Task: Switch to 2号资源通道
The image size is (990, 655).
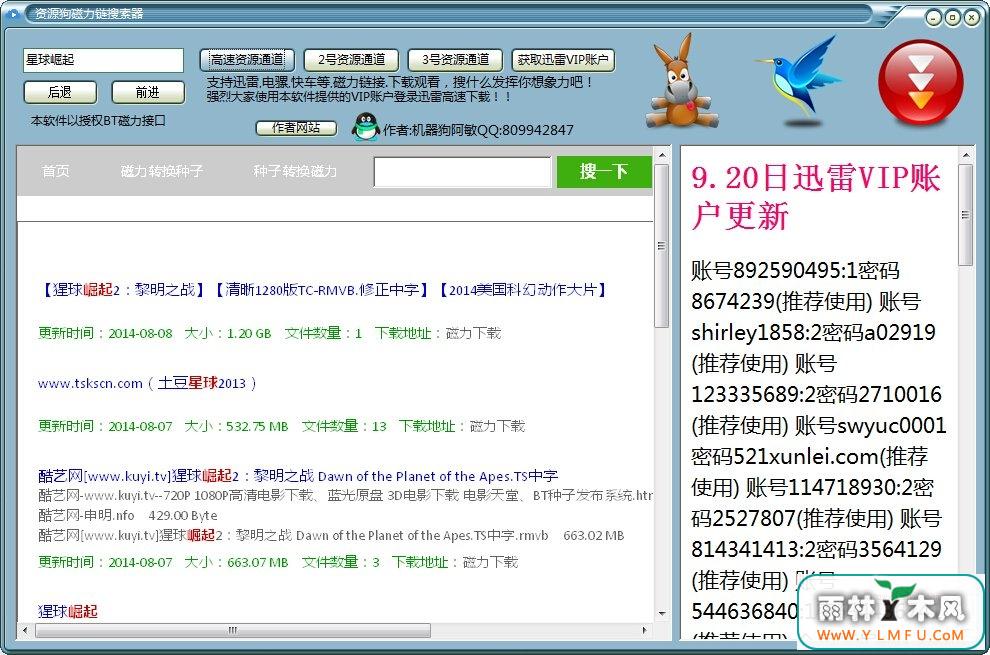Action: pos(351,60)
